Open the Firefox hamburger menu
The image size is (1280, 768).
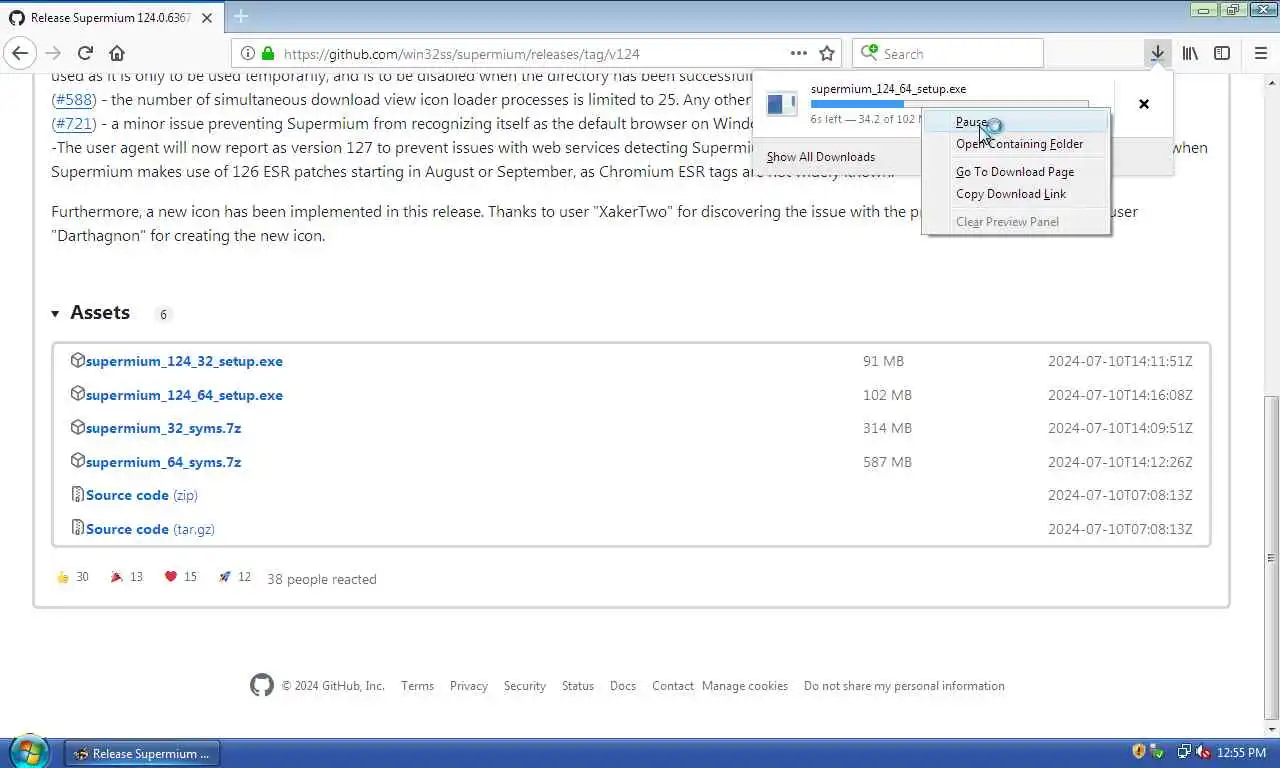(x=1260, y=53)
